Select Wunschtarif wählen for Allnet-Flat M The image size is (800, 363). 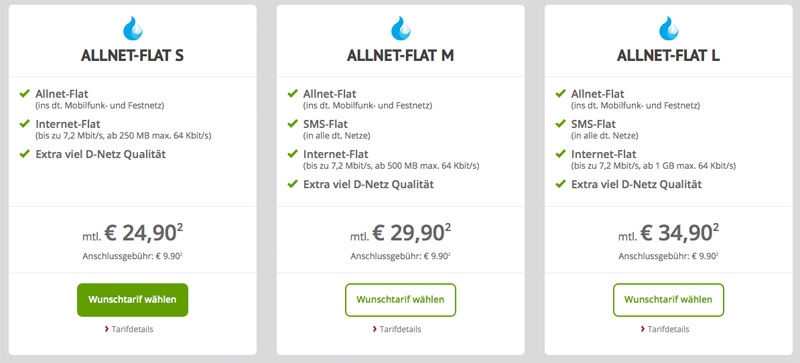tap(401, 300)
